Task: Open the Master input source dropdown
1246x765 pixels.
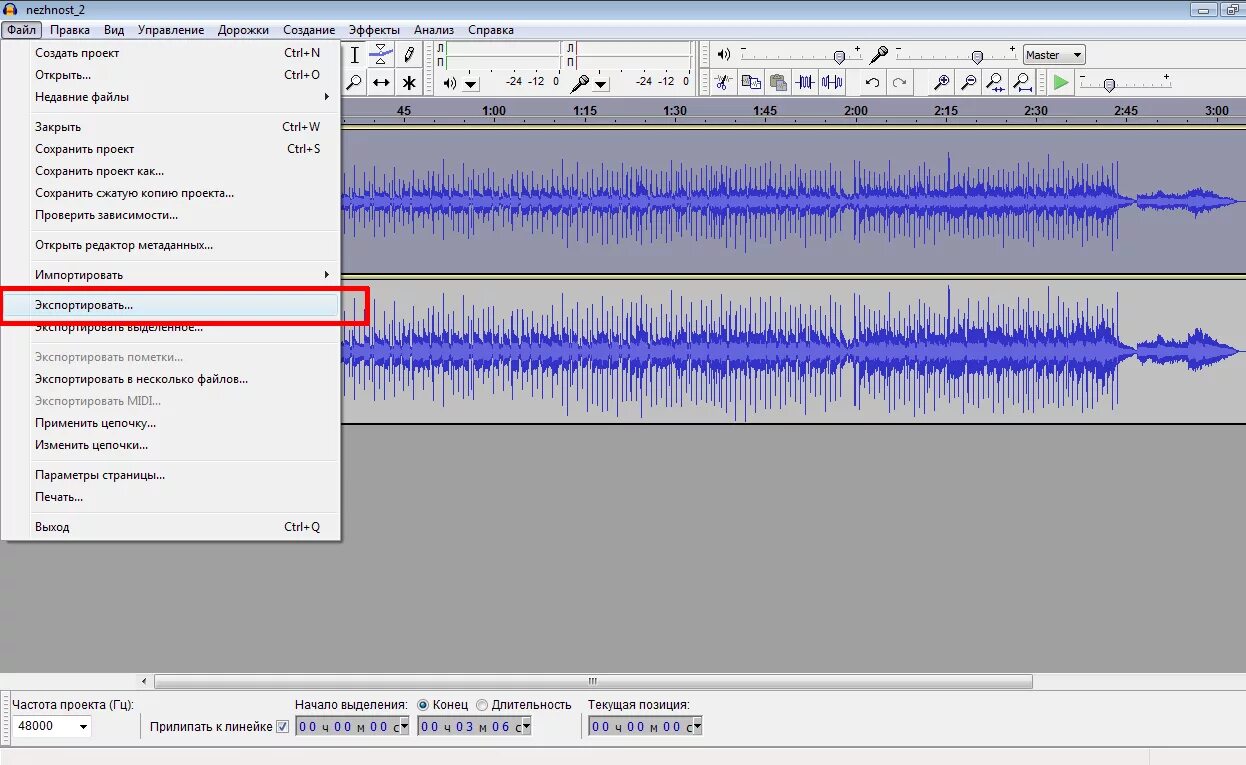Action: (x=1054, y=55)
